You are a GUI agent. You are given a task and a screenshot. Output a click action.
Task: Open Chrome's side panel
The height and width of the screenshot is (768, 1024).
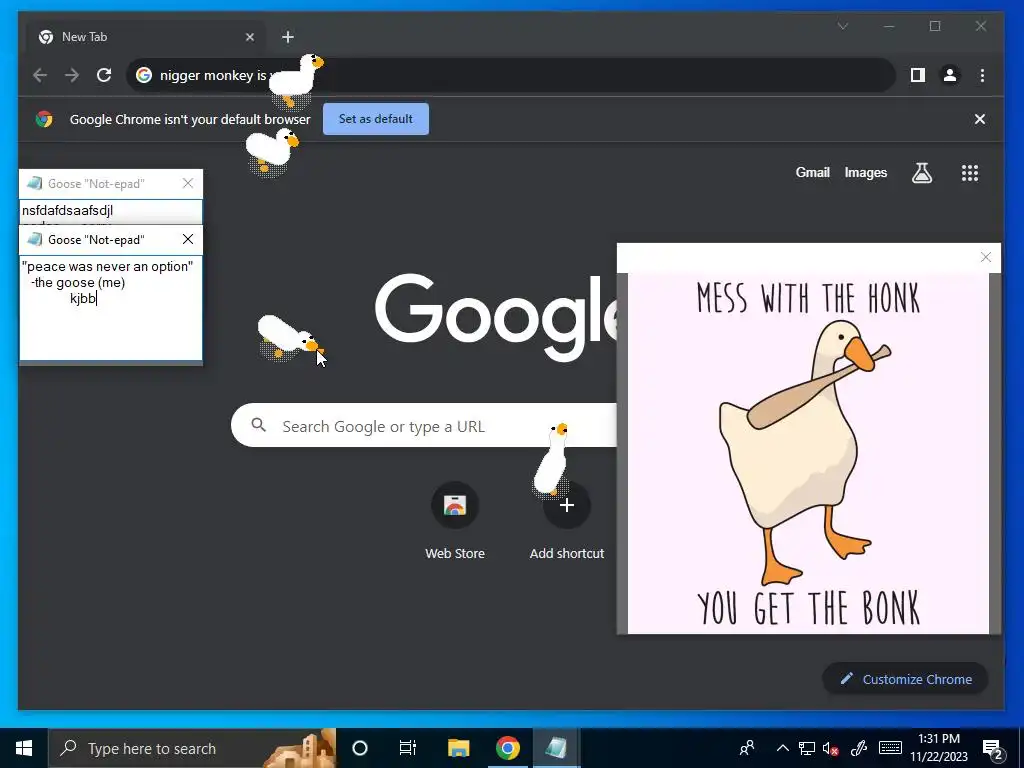point(918,75)
